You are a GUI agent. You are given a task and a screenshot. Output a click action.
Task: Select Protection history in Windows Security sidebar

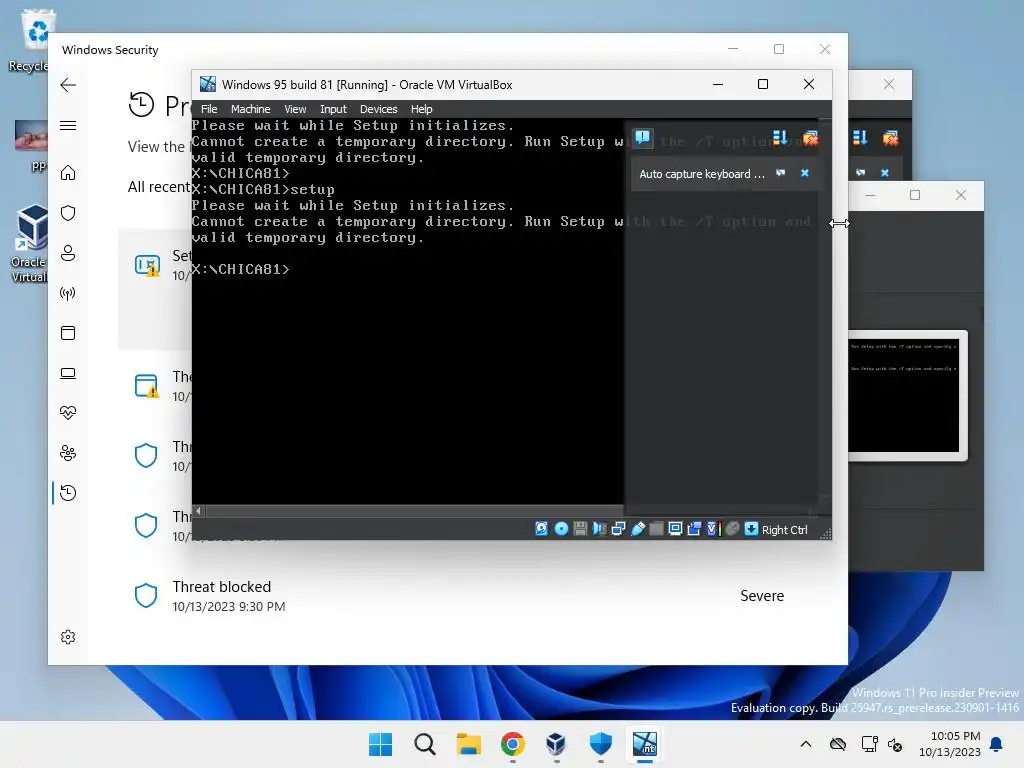tap(68, 492)
